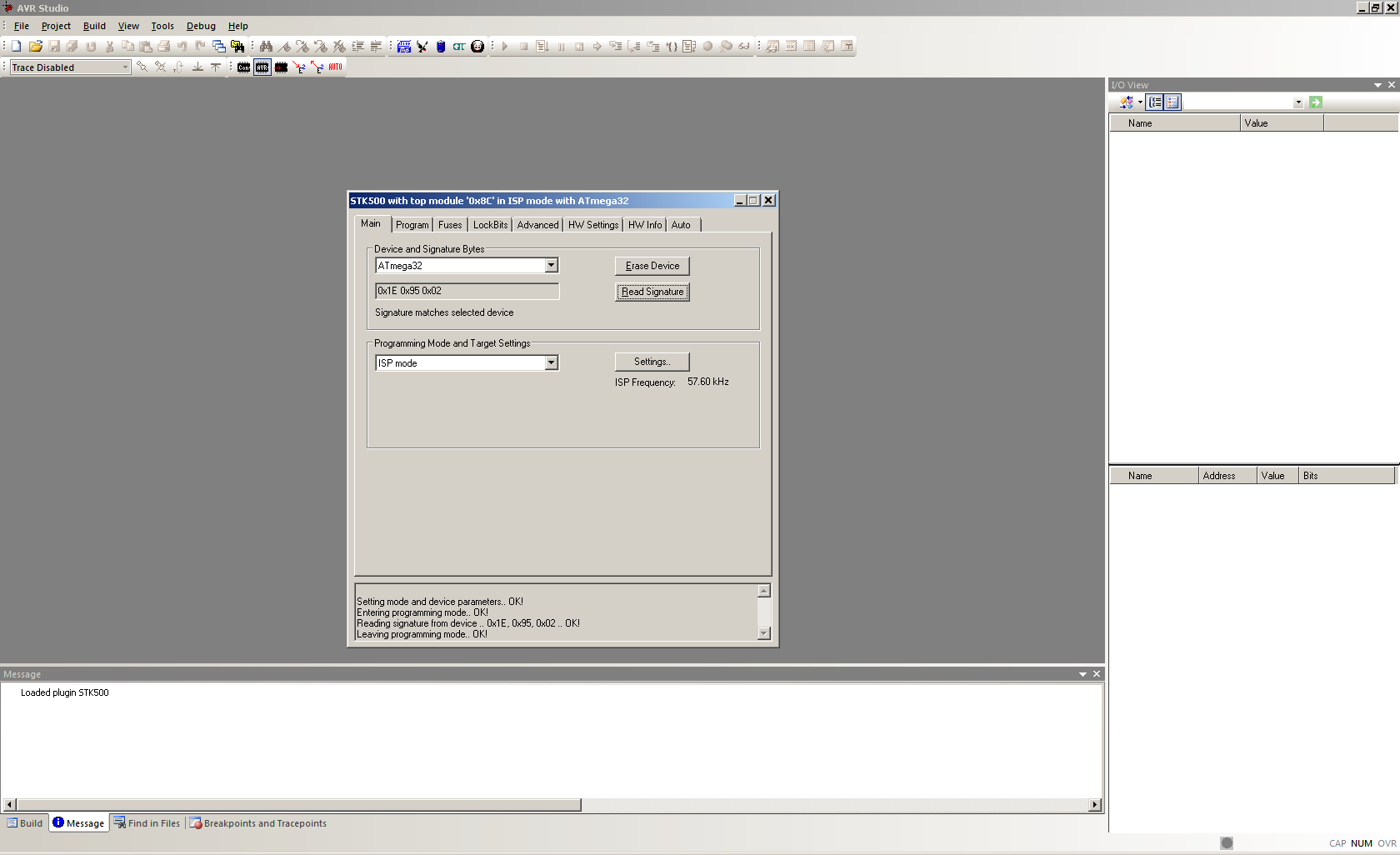The height and width of the screenshot is (855, 1400).
Task: Close the Message panel
Action: (x=1097, y=674)
